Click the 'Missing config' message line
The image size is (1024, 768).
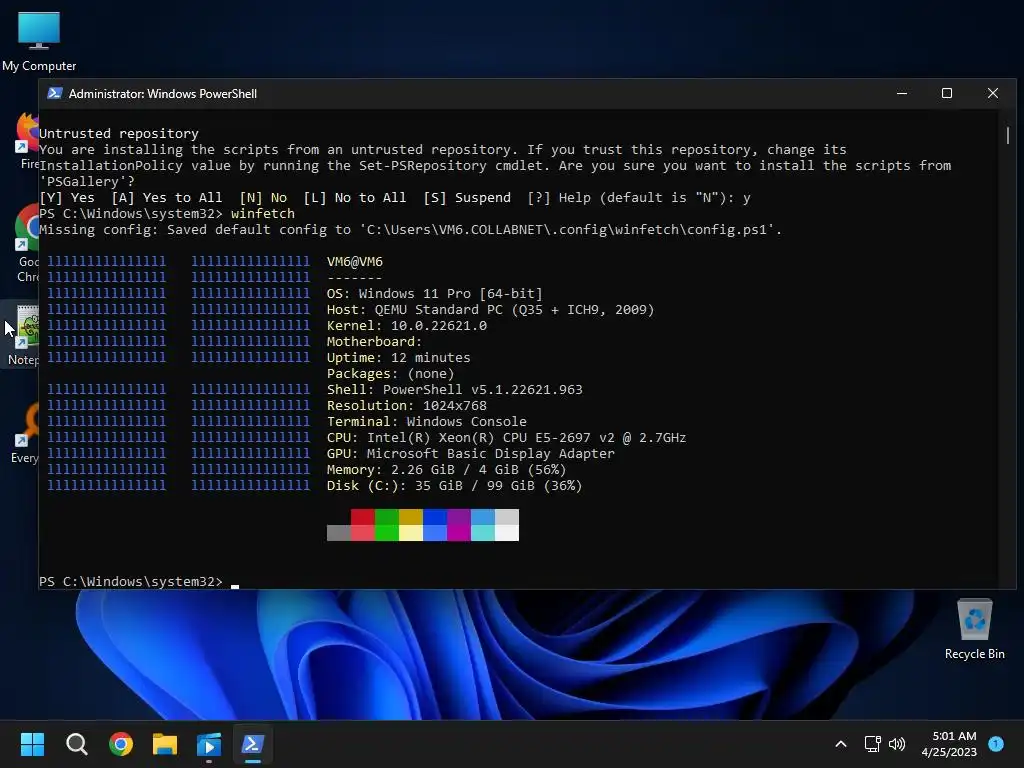[411, 230]
